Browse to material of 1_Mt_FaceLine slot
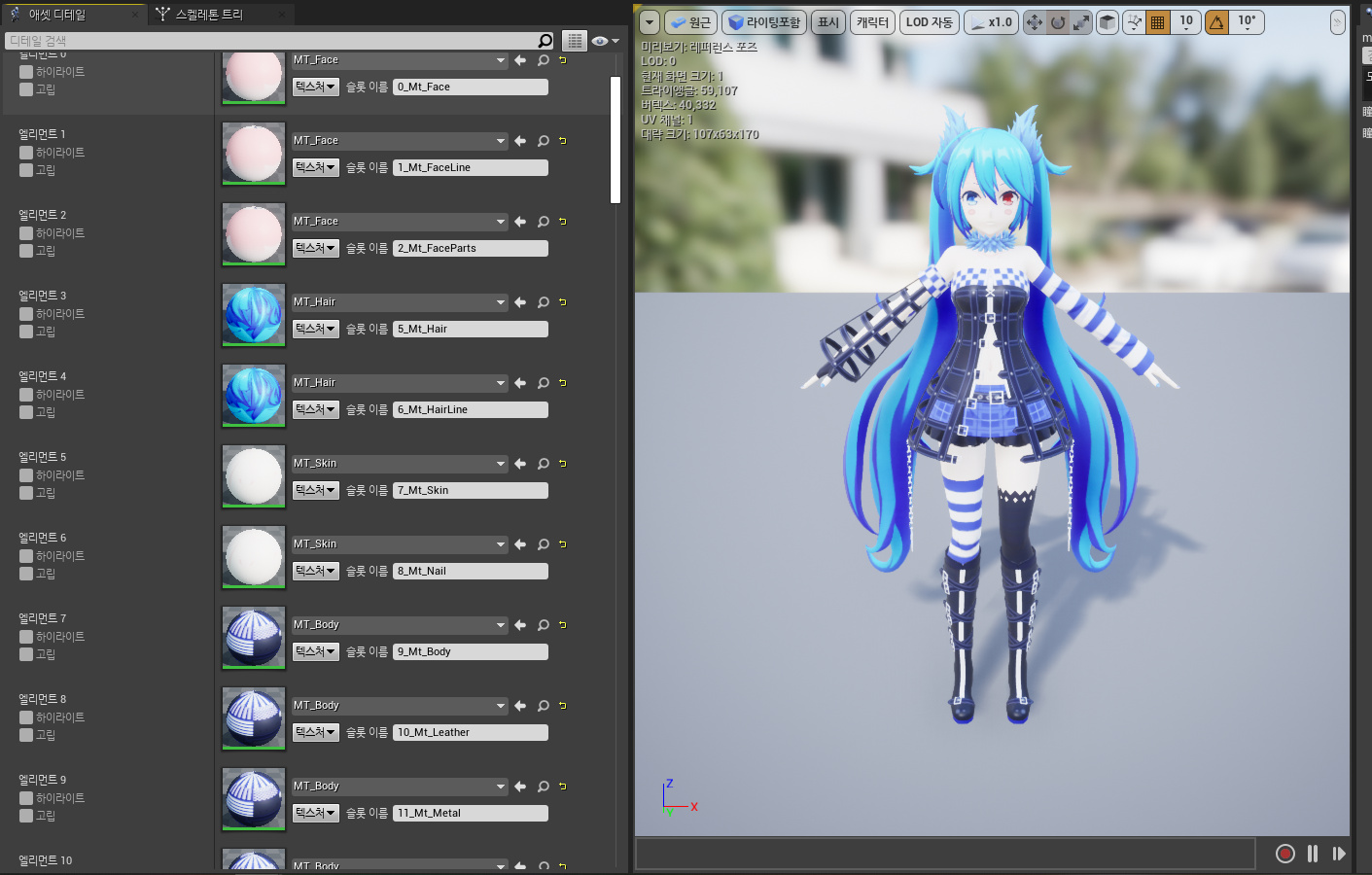This screenshot has height=875, width=1372. (544, 141)
